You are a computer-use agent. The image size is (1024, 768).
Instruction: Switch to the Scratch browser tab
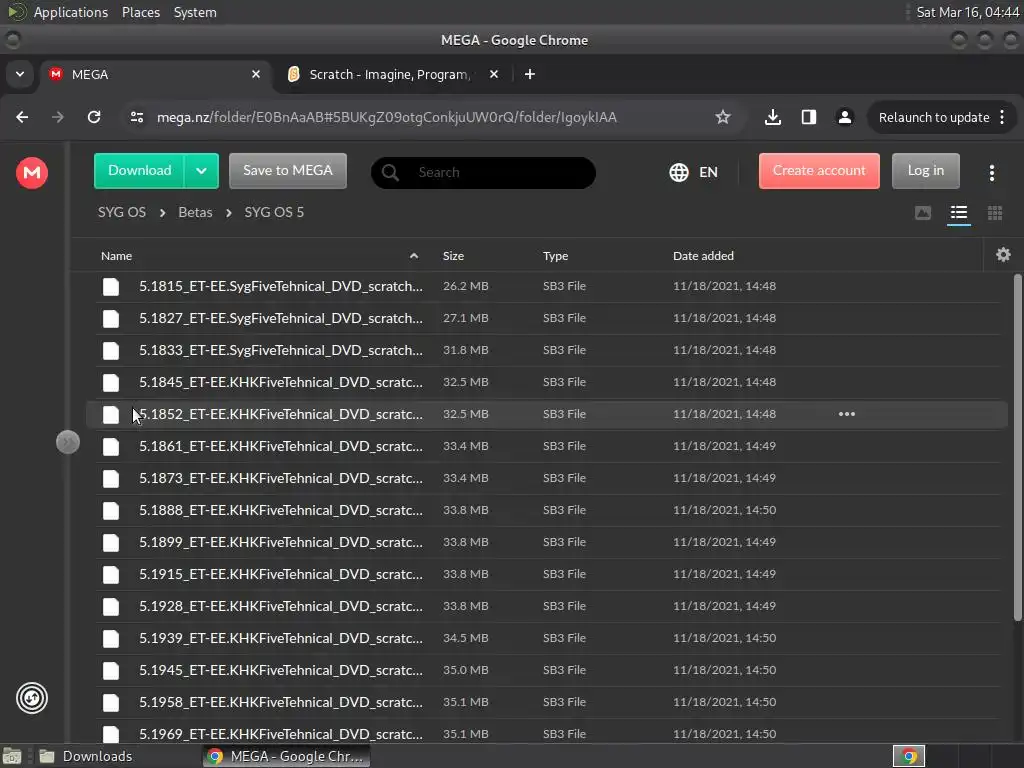coord(389,74)
